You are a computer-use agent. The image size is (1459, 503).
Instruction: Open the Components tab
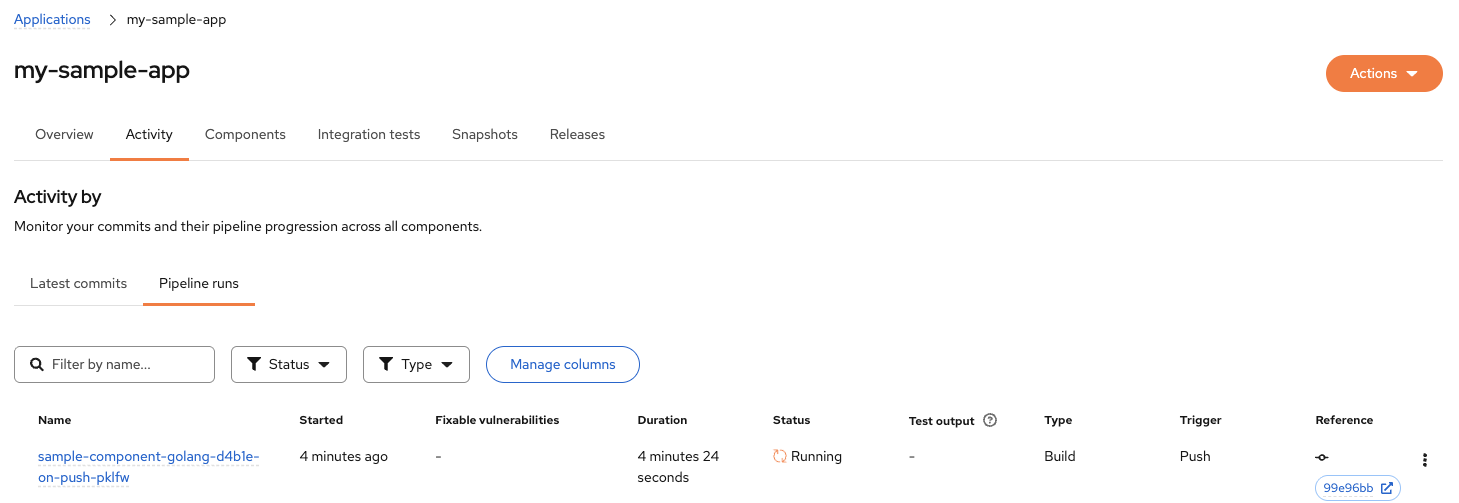pyautogui.click(x=245, y=134)
